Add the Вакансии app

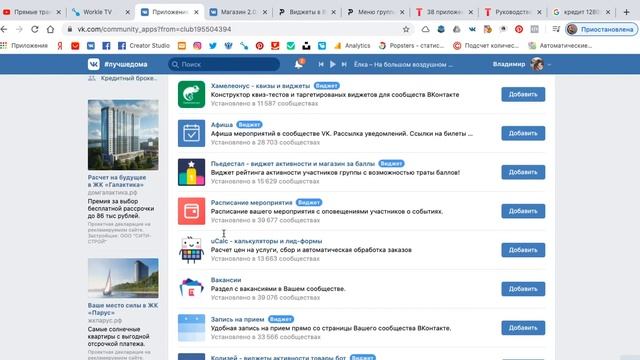coord(523,289)
